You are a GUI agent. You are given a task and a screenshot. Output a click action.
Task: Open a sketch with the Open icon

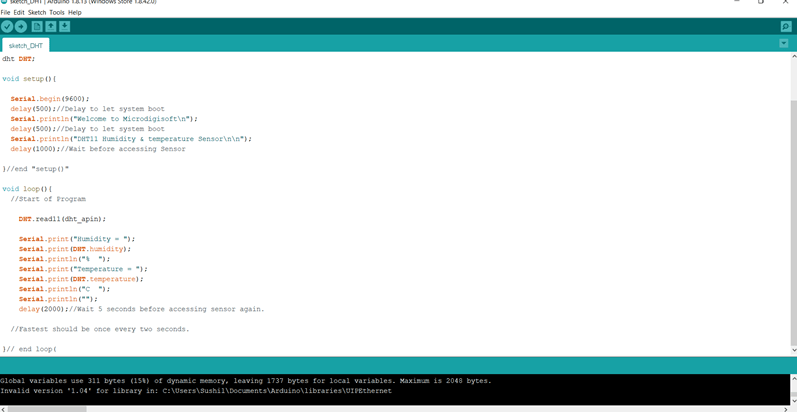click(x=51, y=27)
